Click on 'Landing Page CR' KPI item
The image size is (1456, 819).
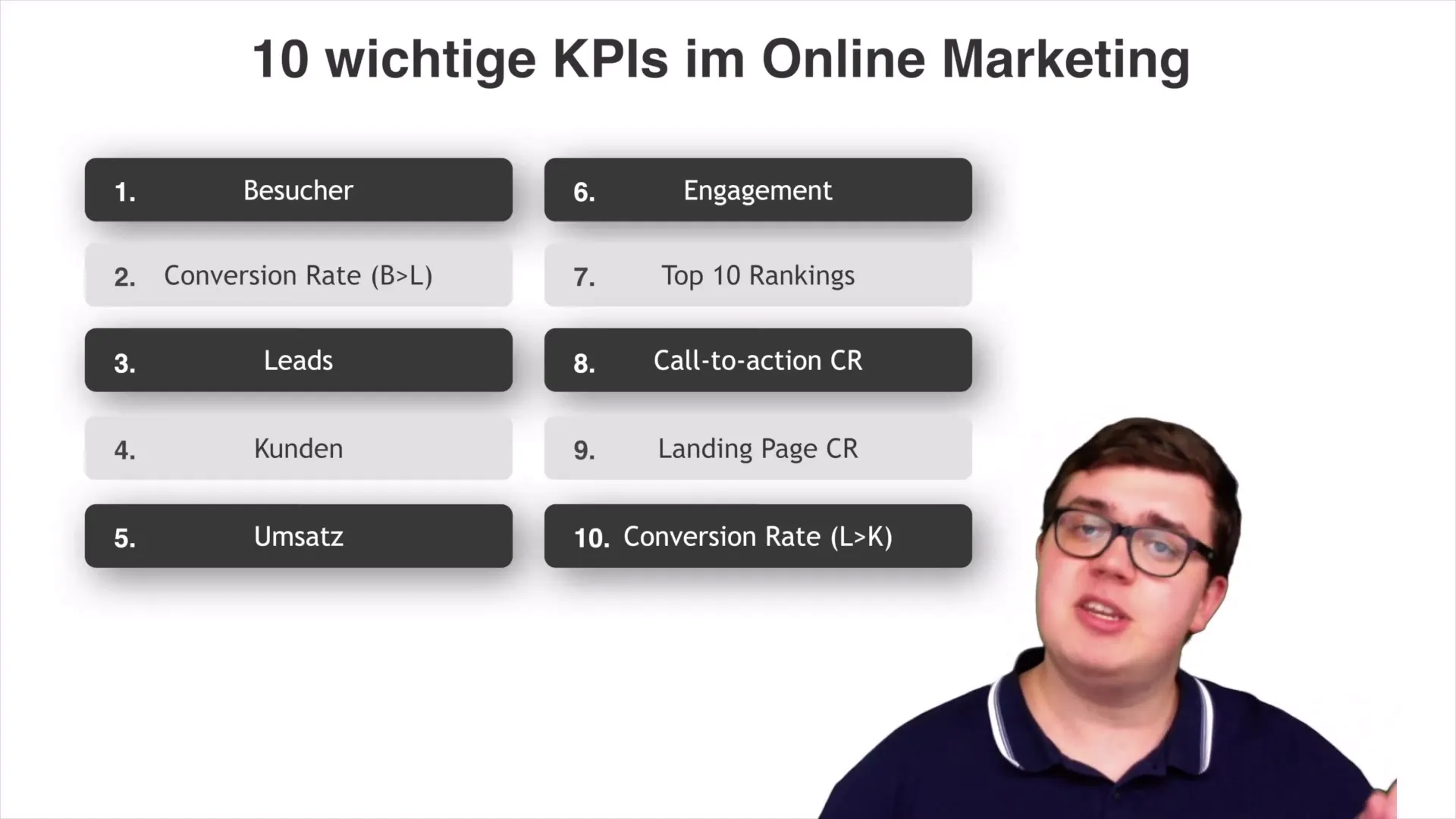click(757, 448)
